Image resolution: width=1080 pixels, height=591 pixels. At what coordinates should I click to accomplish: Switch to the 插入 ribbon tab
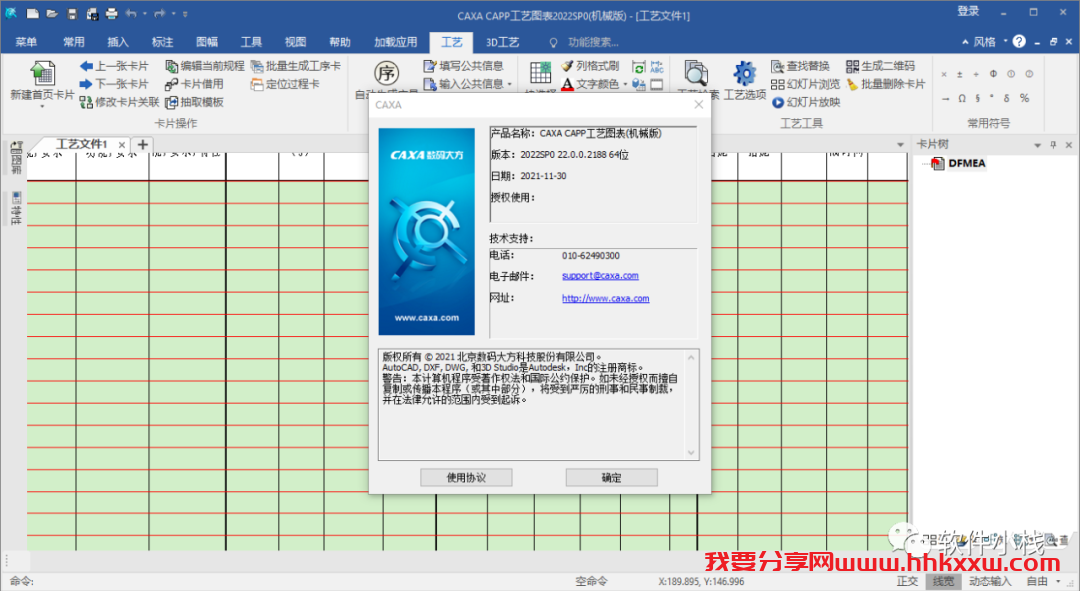coord(118,42)
